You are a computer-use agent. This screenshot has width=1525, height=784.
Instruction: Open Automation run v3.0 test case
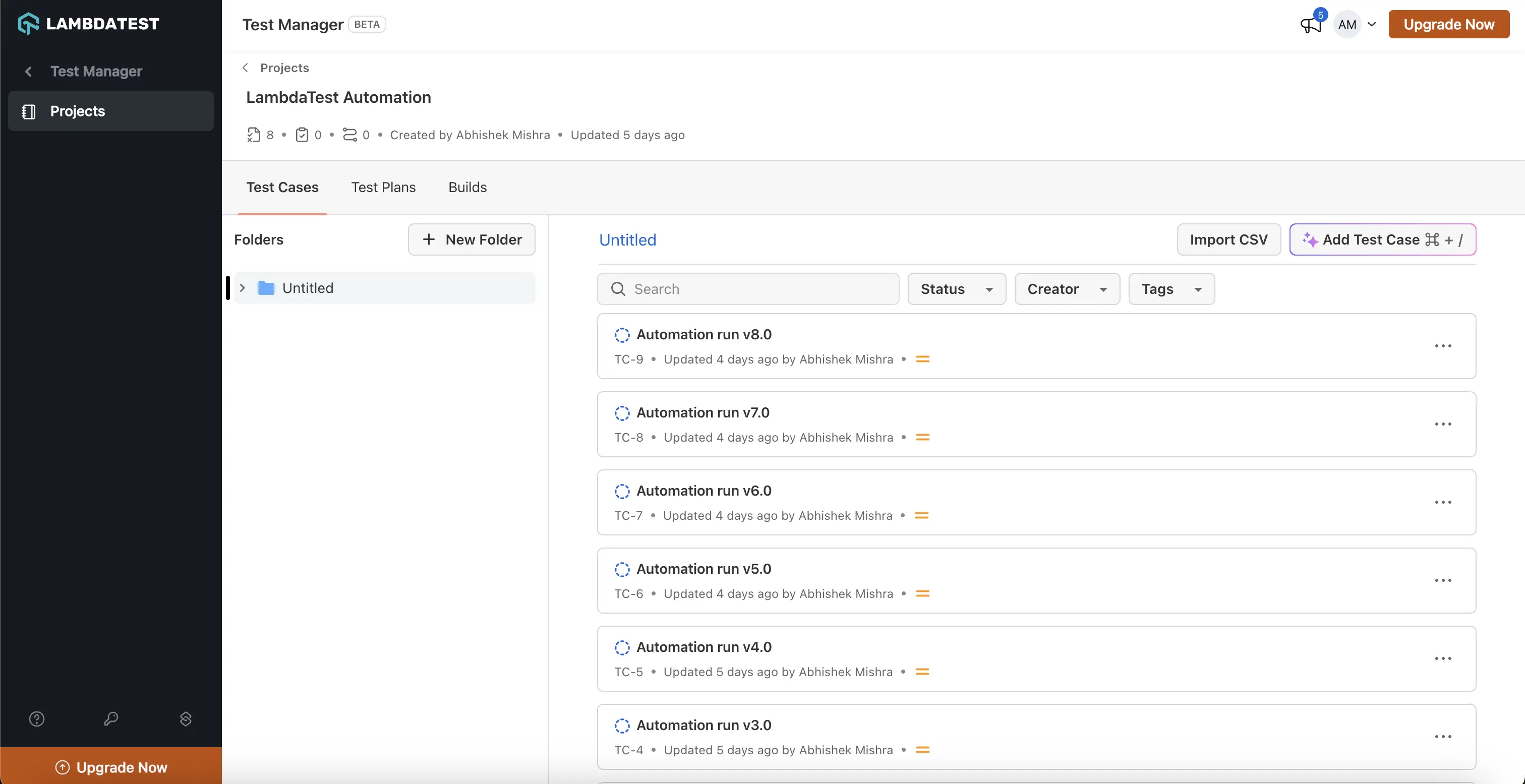click(x=704, y=726)
